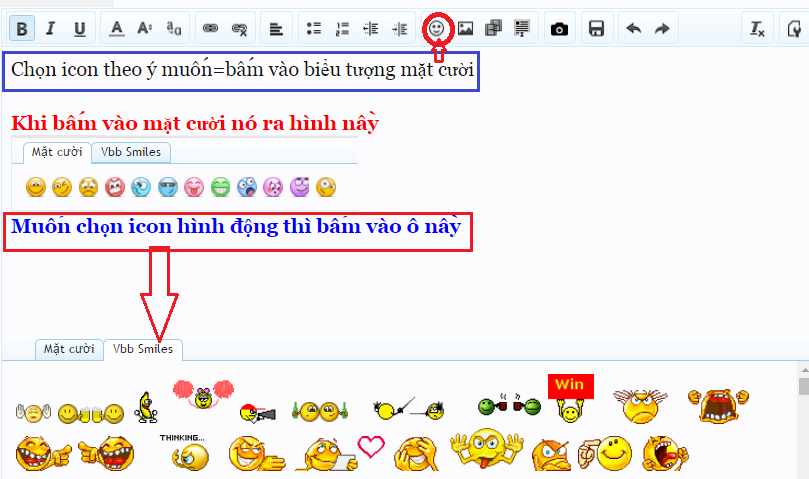This screenshot has height=479, width=809.
Task: Click the remove formatting icon
Action: (x=757, y=29)
